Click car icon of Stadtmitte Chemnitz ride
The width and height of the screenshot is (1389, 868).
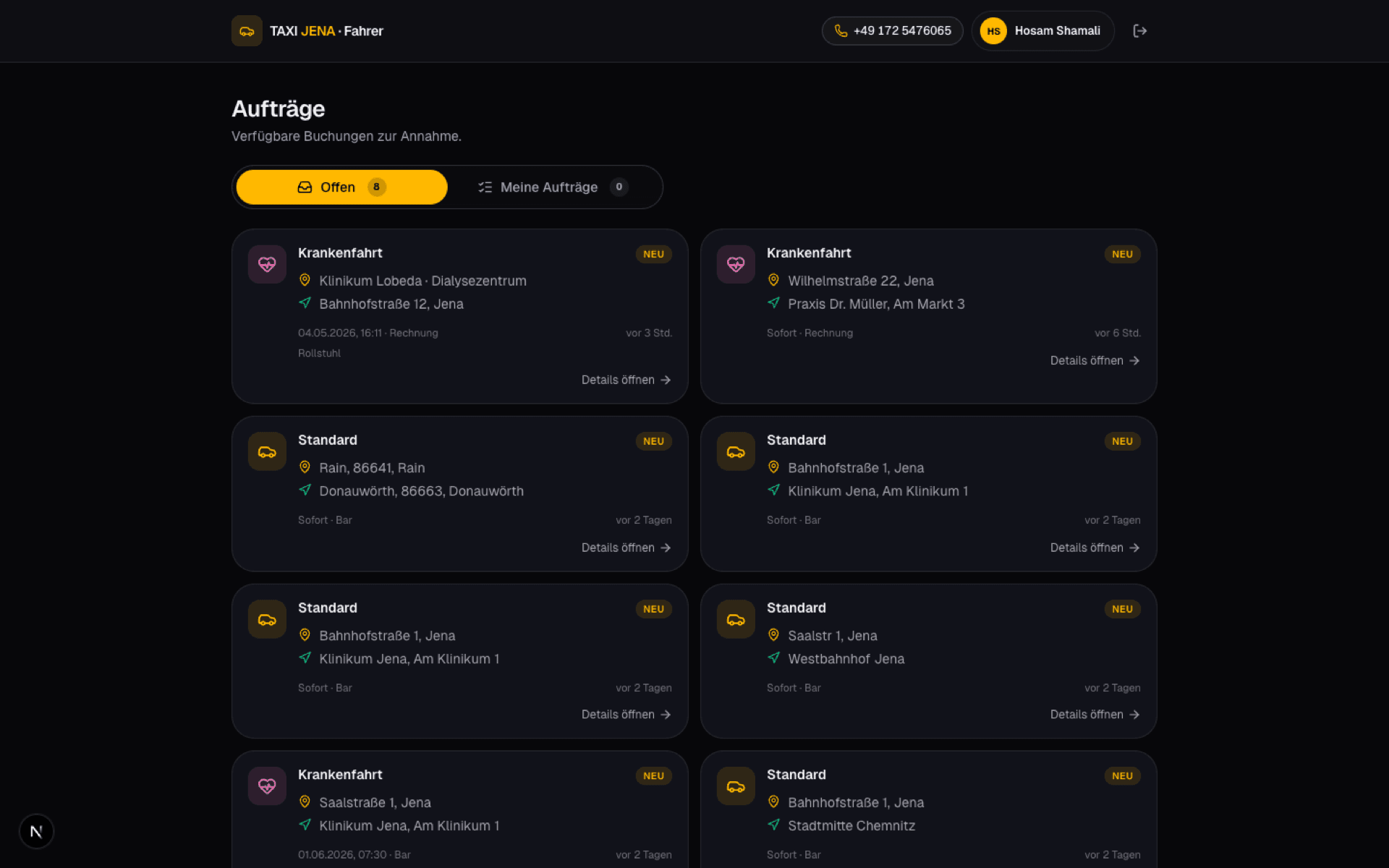coord(736,786)
